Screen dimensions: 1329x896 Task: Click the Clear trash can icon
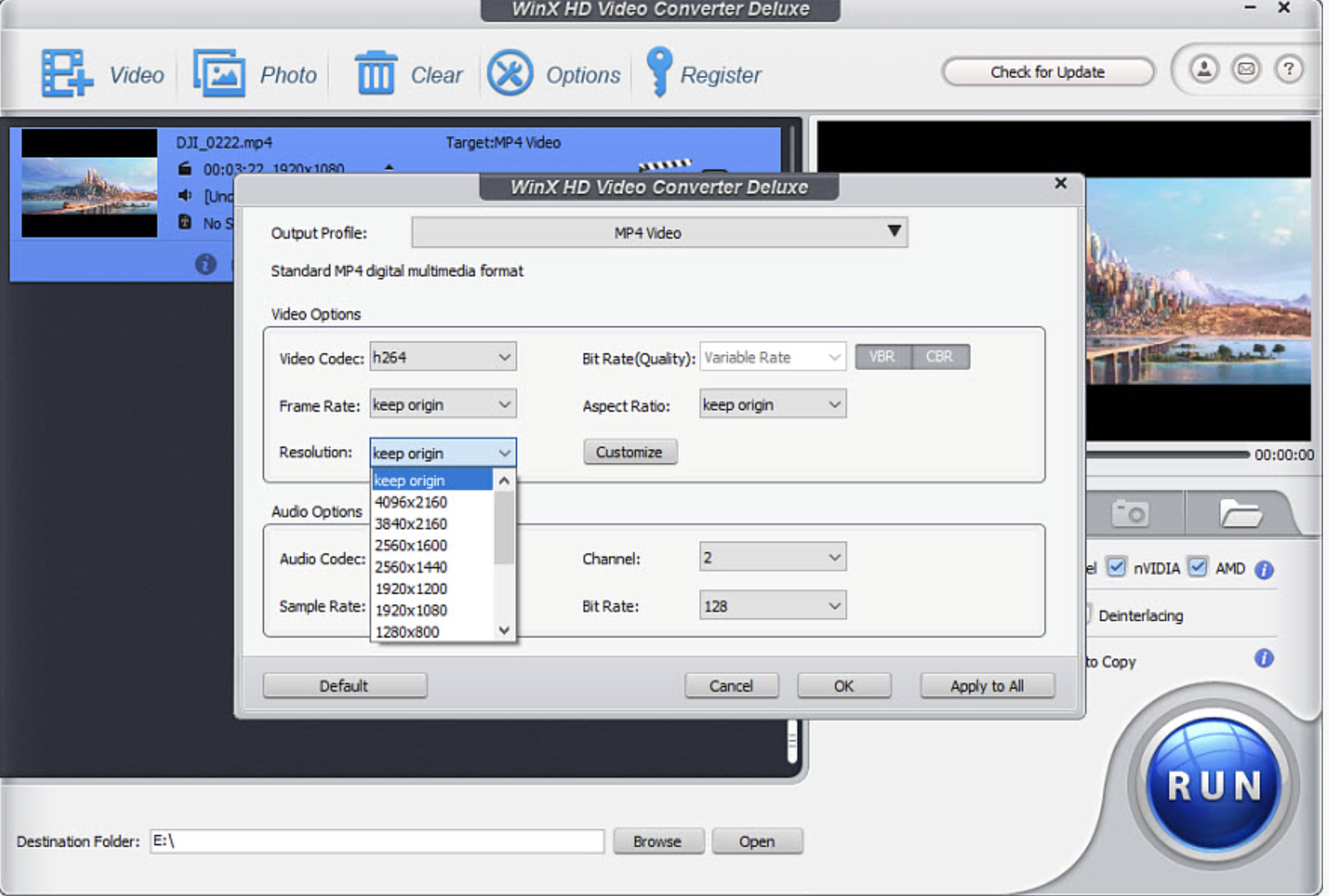[375, 73]
